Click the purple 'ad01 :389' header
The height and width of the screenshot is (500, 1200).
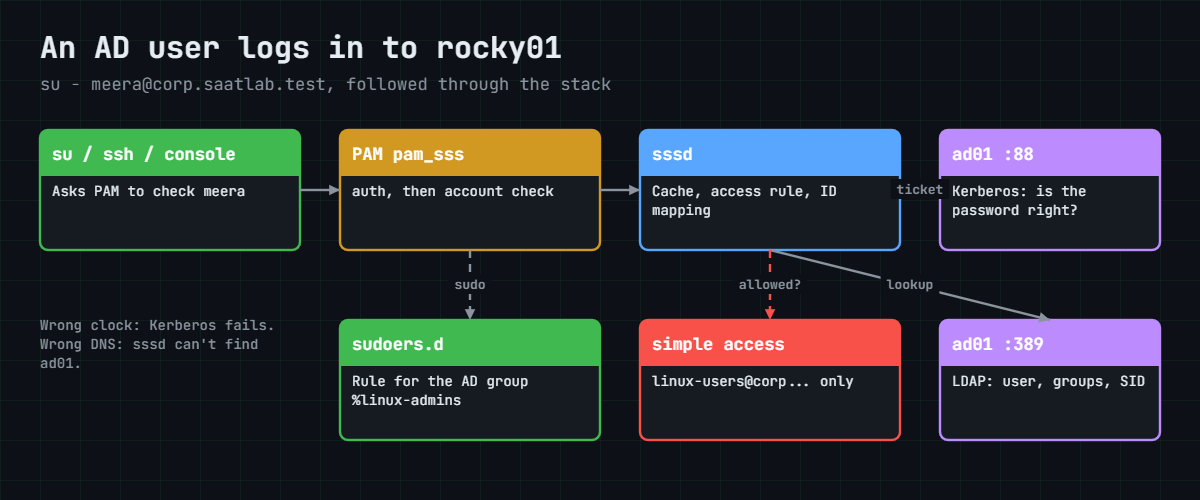1050,344
